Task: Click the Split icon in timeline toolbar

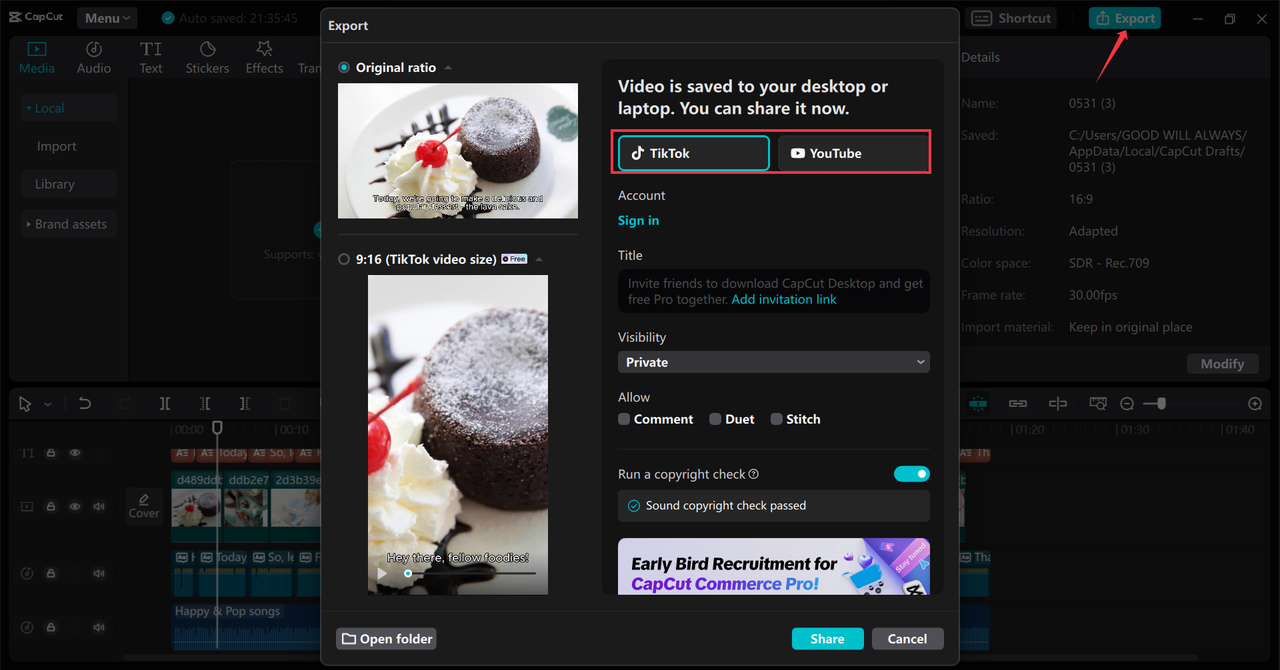Action: pos(165,404)
